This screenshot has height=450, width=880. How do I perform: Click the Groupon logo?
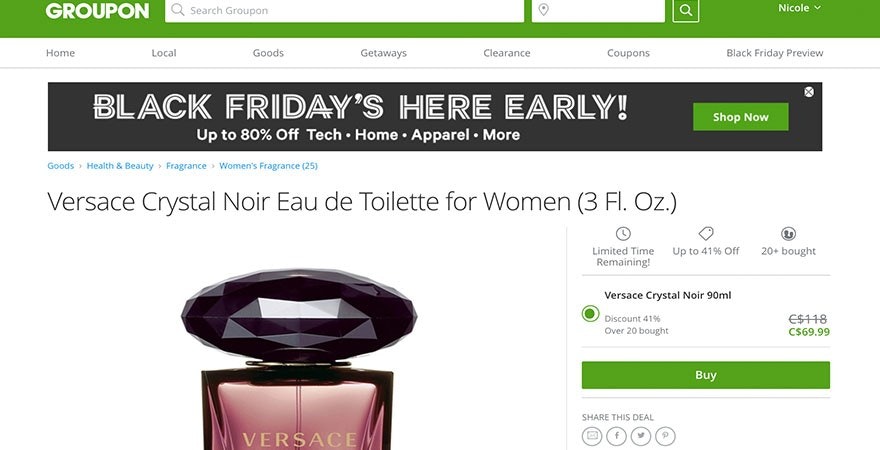pos(98,10)
